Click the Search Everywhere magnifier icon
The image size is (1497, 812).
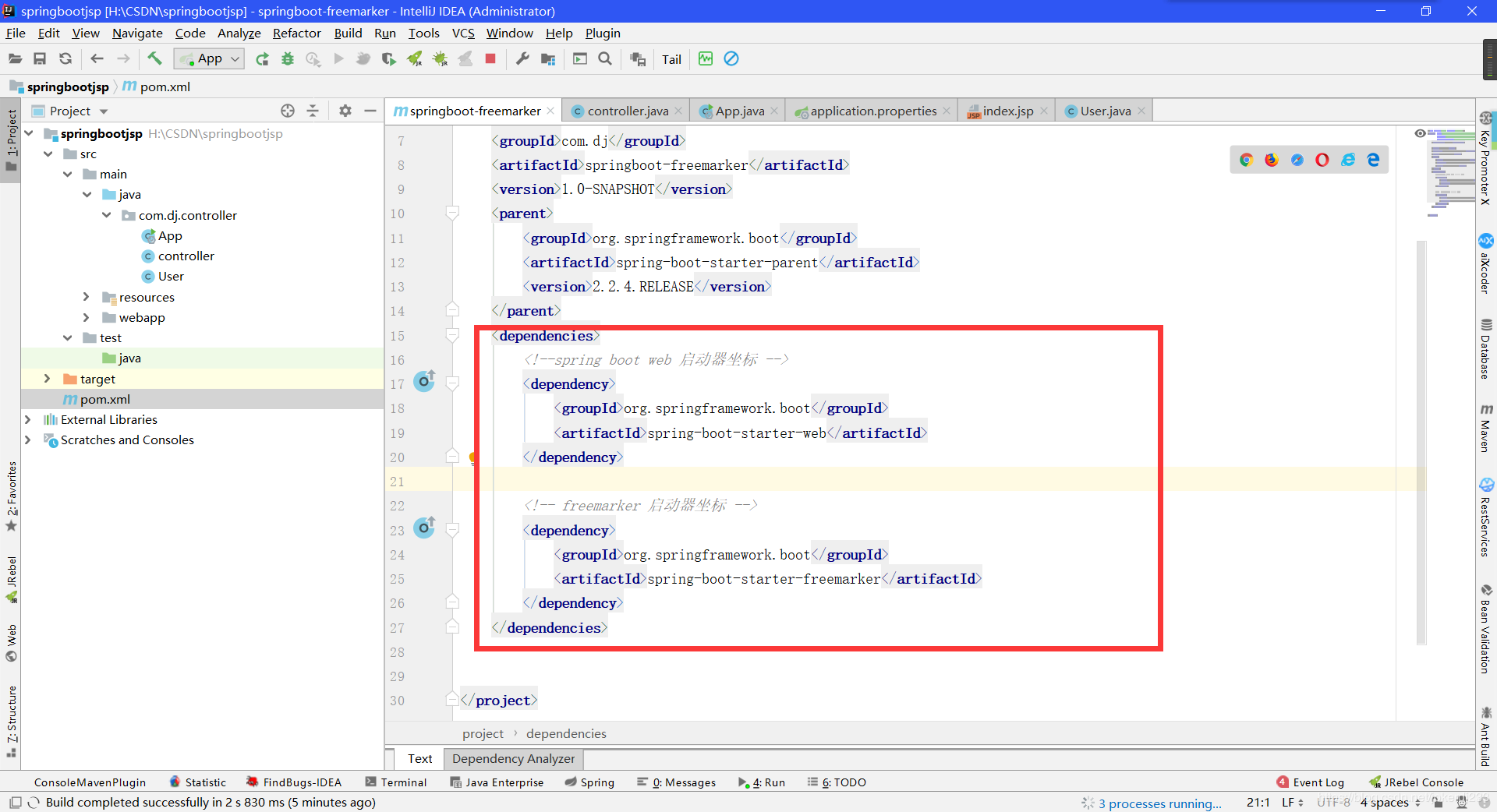605,58
